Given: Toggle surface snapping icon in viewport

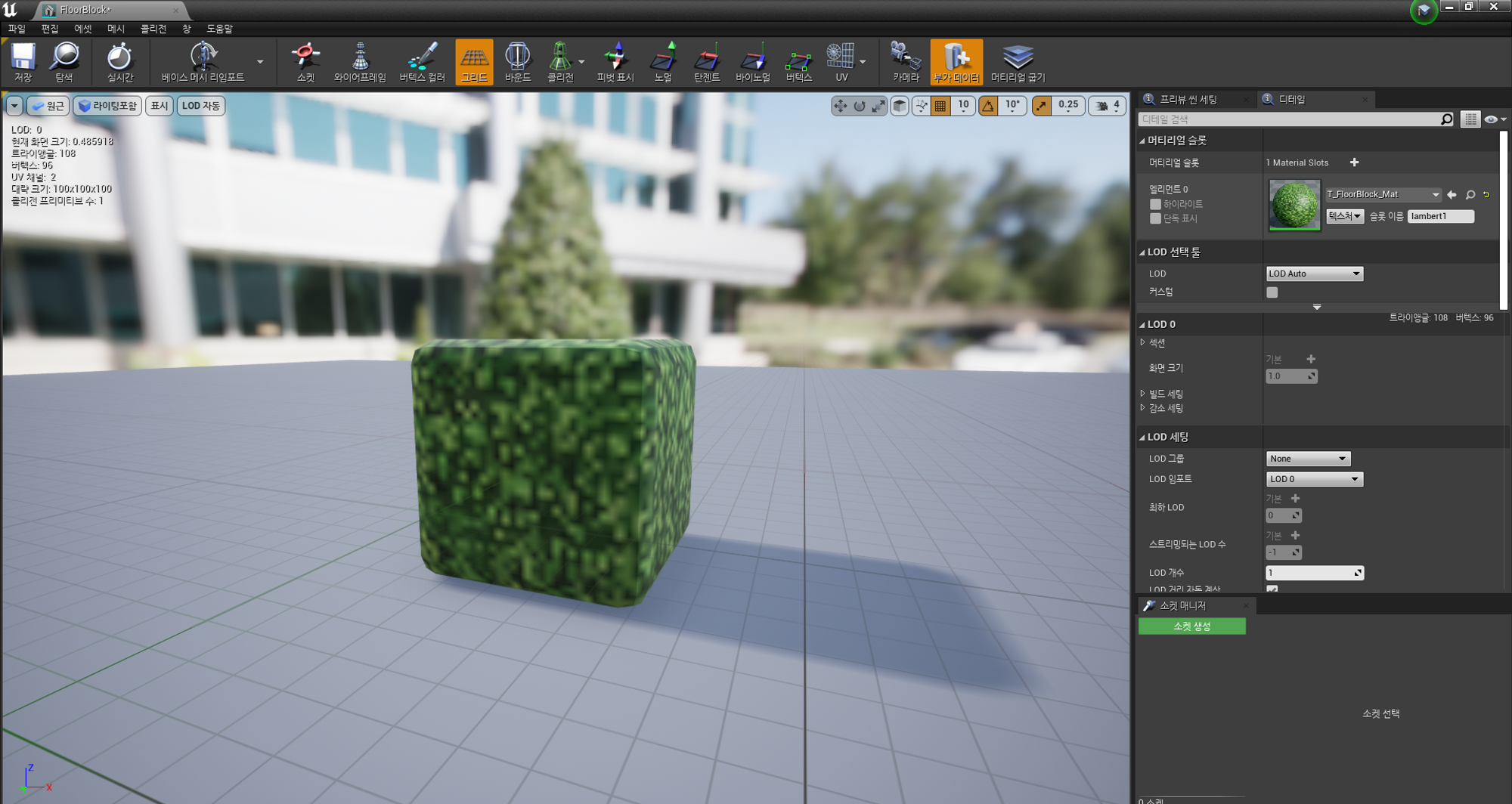Looking at the screenshot, I should point(921,106).
